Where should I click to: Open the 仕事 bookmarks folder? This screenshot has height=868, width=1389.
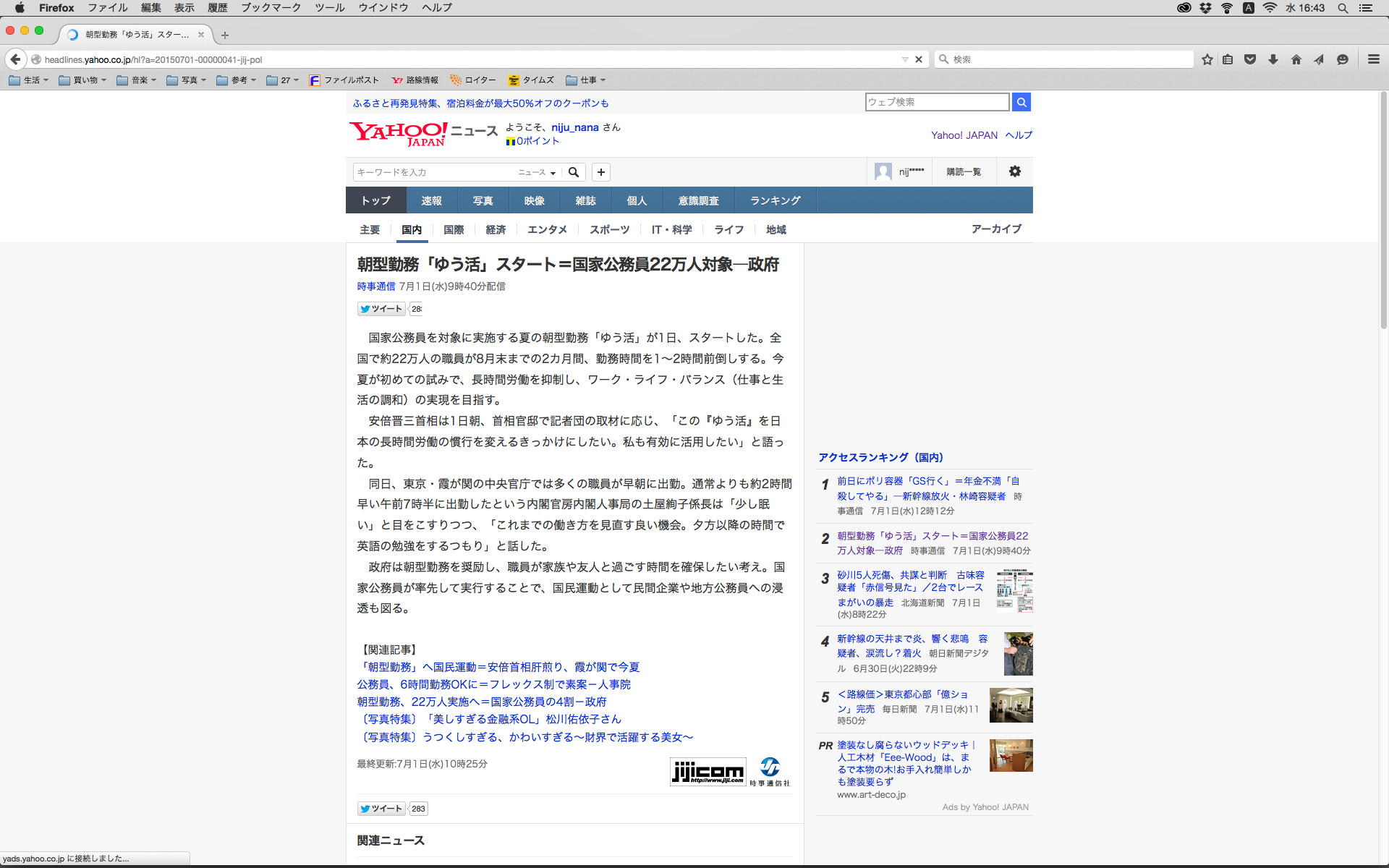(x=586, y=80)
